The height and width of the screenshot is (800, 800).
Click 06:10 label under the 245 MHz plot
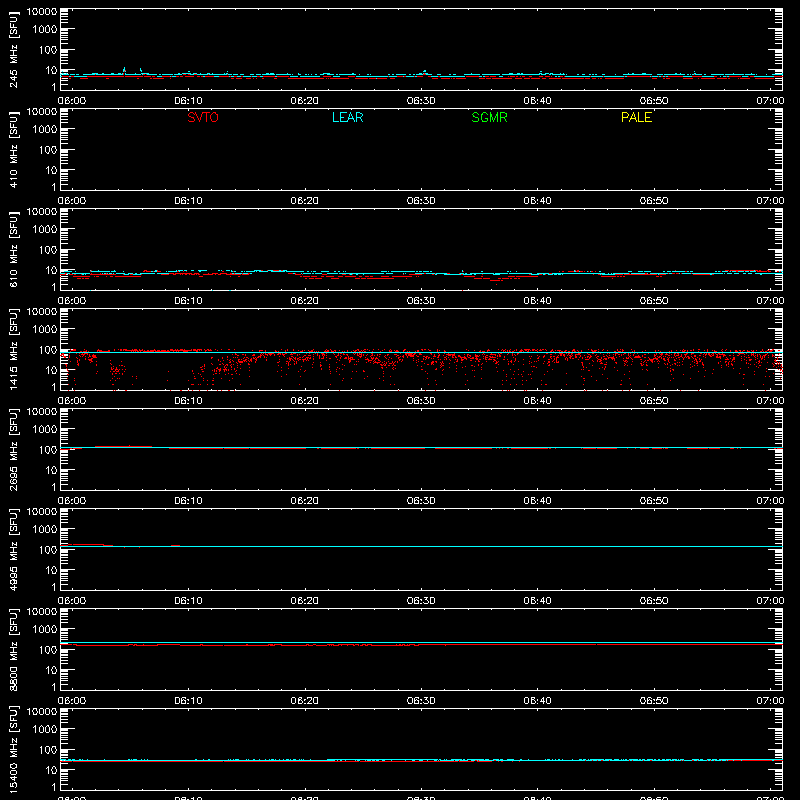tap(188, 101)
